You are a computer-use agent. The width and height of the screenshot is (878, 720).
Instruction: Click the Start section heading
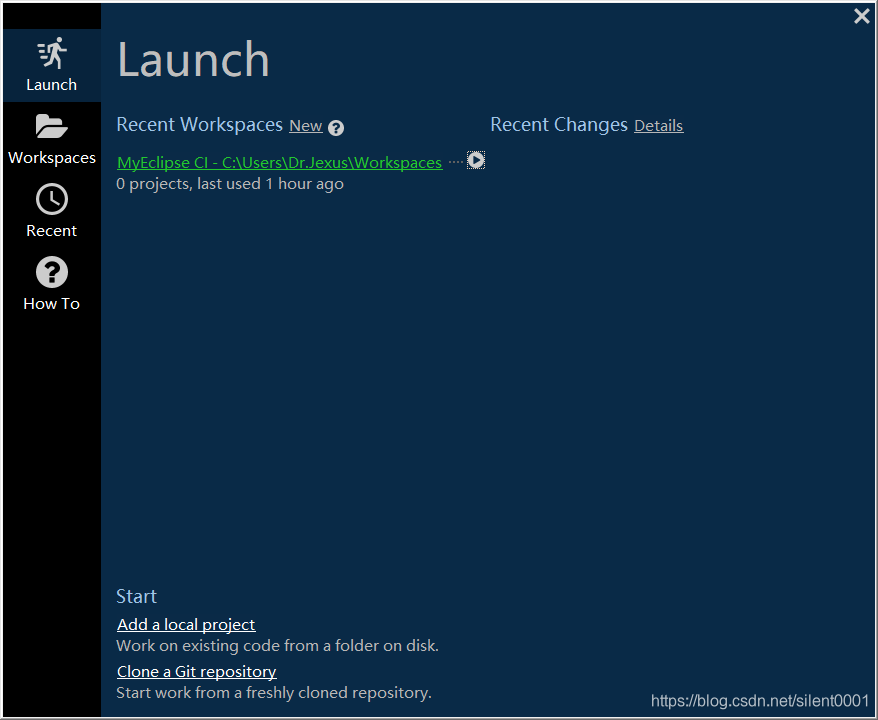click(136, 597)
